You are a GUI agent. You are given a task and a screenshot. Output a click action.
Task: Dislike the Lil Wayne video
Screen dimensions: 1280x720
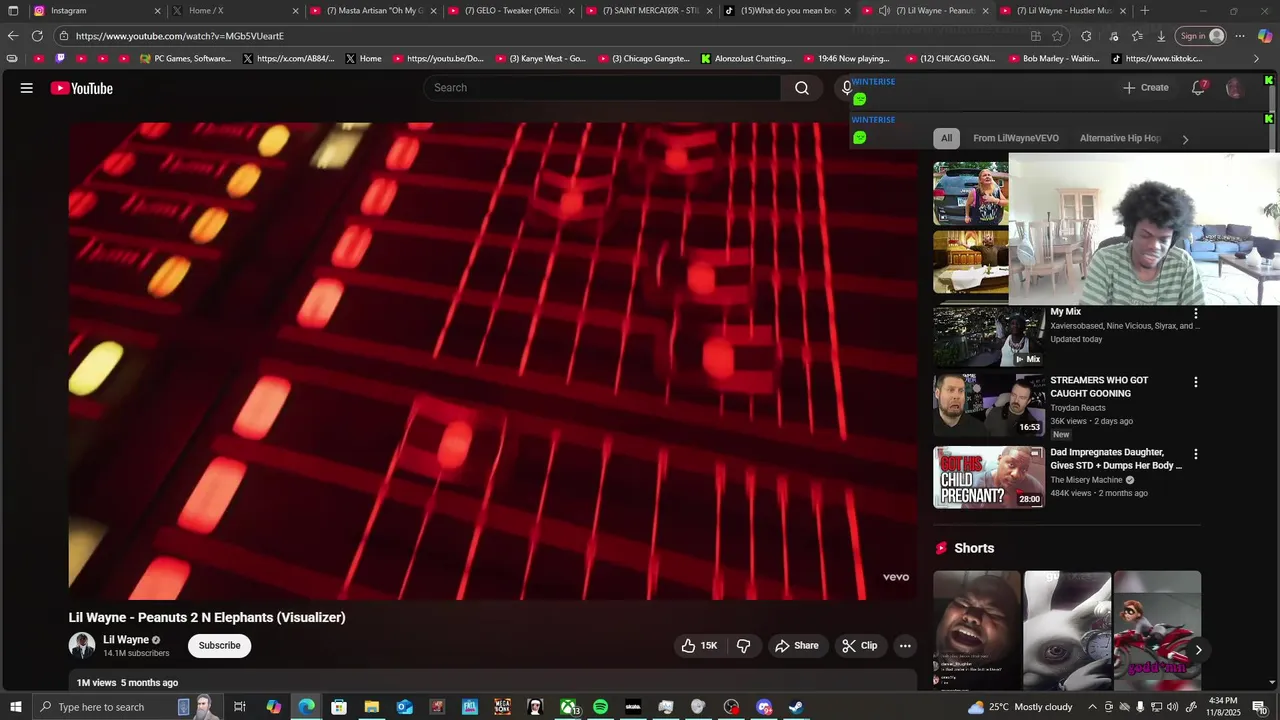743,646
